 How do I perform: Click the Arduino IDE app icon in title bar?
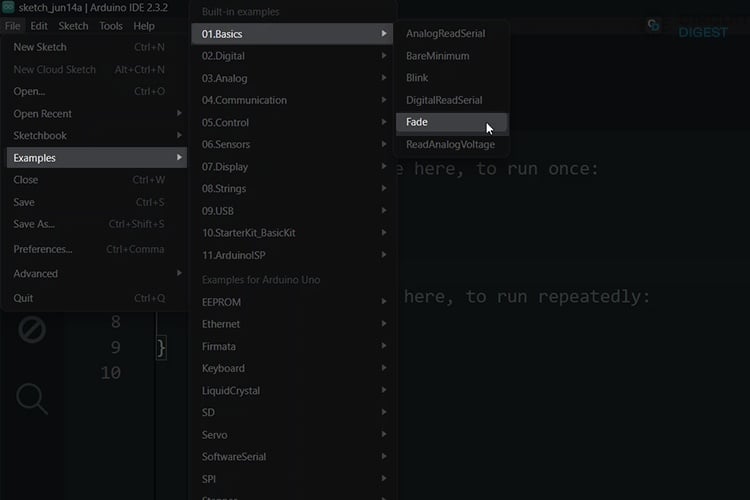(8, 8)
